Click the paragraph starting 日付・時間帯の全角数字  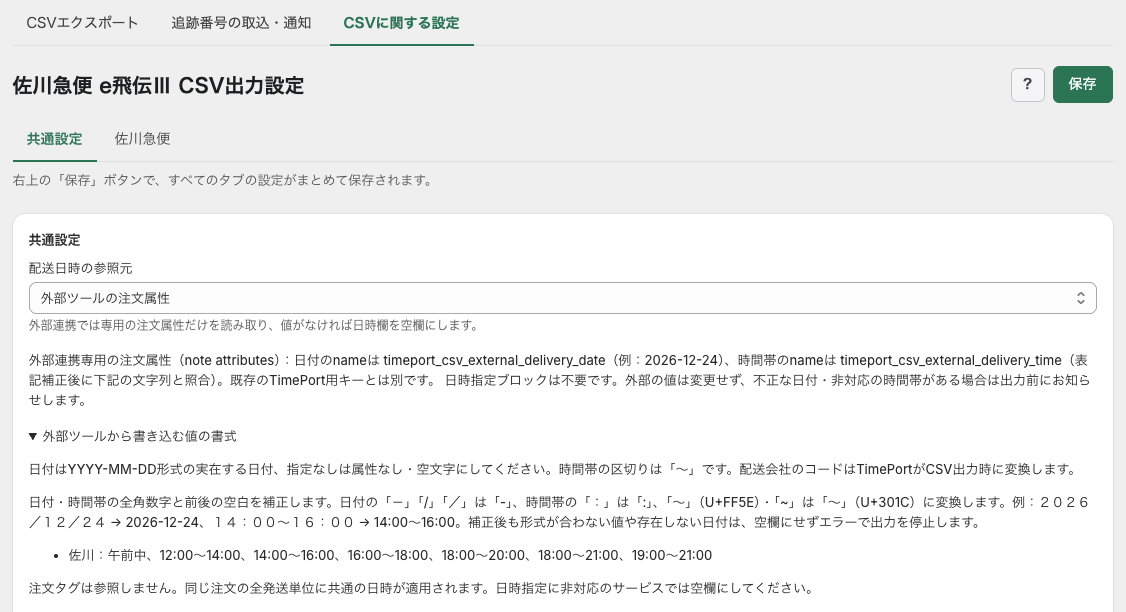pyautogui.click(x=559, y=512)
